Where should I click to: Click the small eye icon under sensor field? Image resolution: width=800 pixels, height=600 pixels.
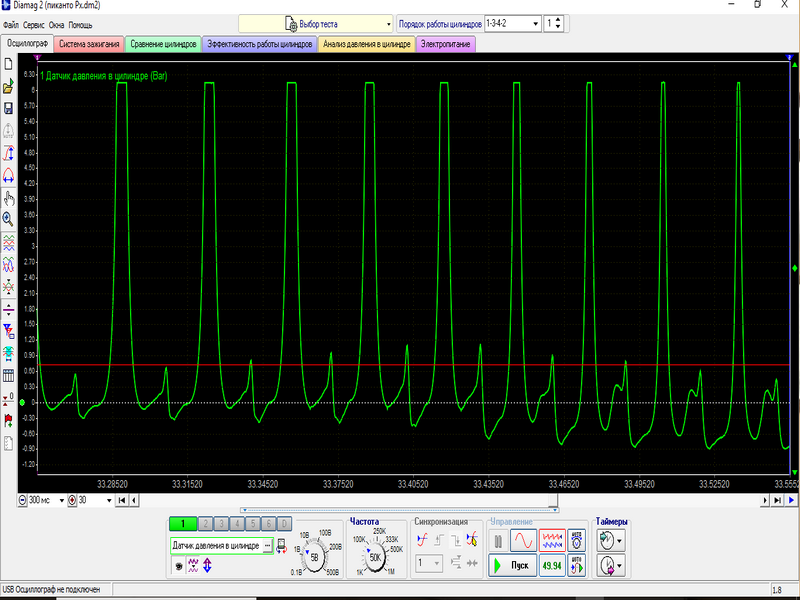(179, 565)
